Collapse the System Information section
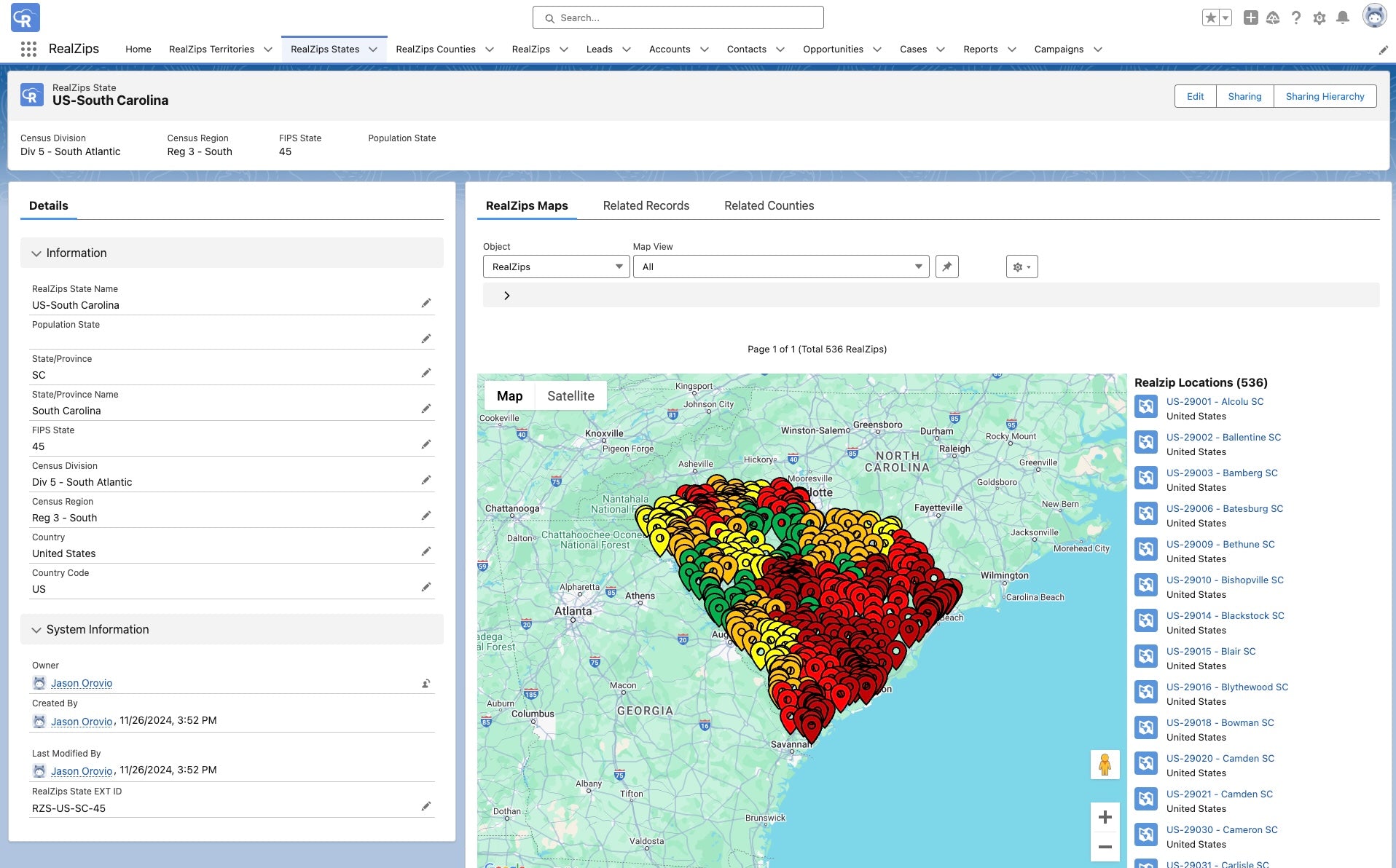Image resolution: width=1396 pixels, height=868 pixels. click(x=36, y=630)
